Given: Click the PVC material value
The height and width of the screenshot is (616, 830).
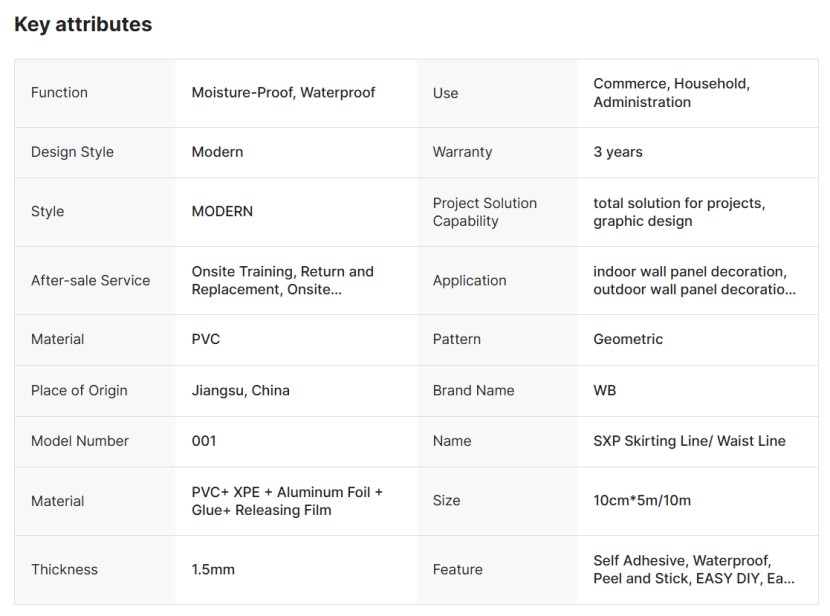Looking at the screenshot, I should (206, 339).
